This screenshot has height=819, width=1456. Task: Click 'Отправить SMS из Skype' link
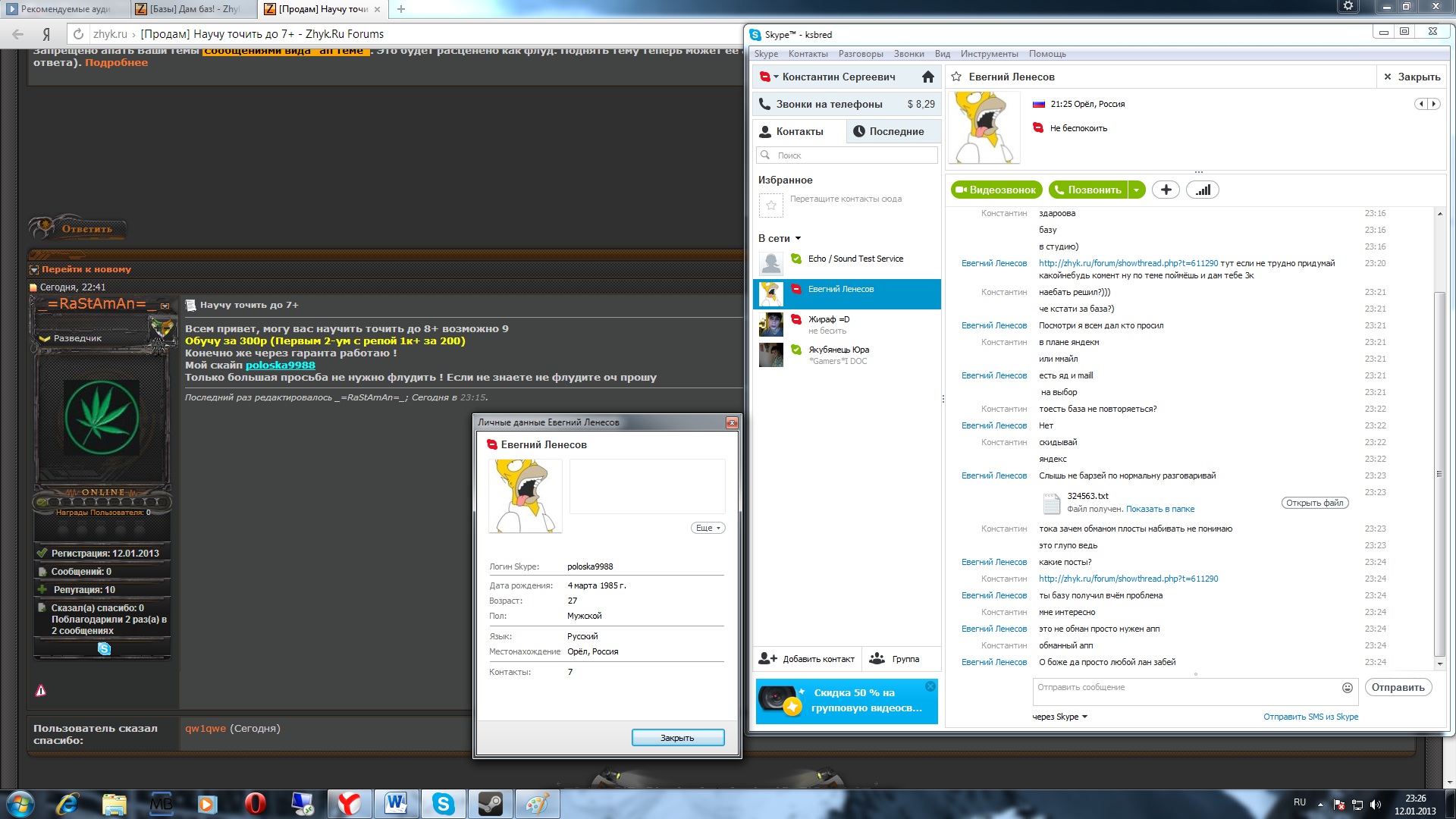coord(1310,717)
